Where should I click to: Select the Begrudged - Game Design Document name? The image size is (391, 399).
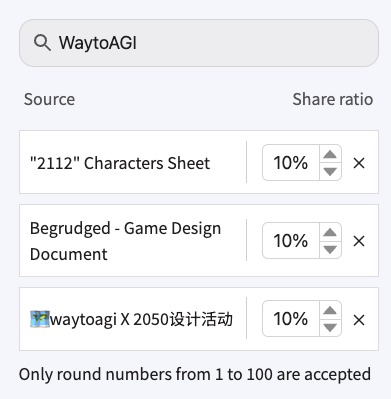tap(125, 241)
